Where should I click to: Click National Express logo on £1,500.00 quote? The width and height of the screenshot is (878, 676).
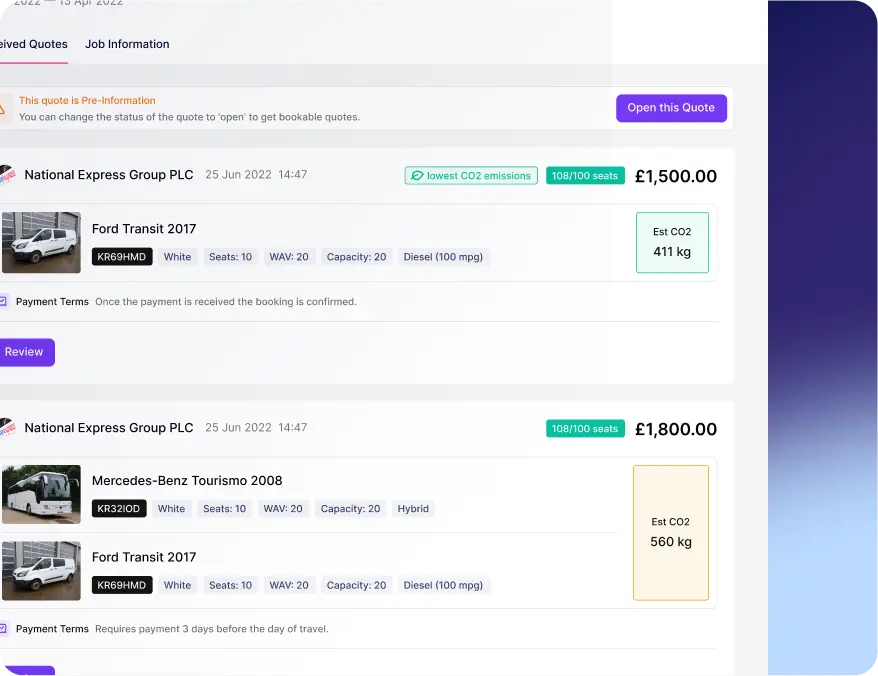coord(7,175)
